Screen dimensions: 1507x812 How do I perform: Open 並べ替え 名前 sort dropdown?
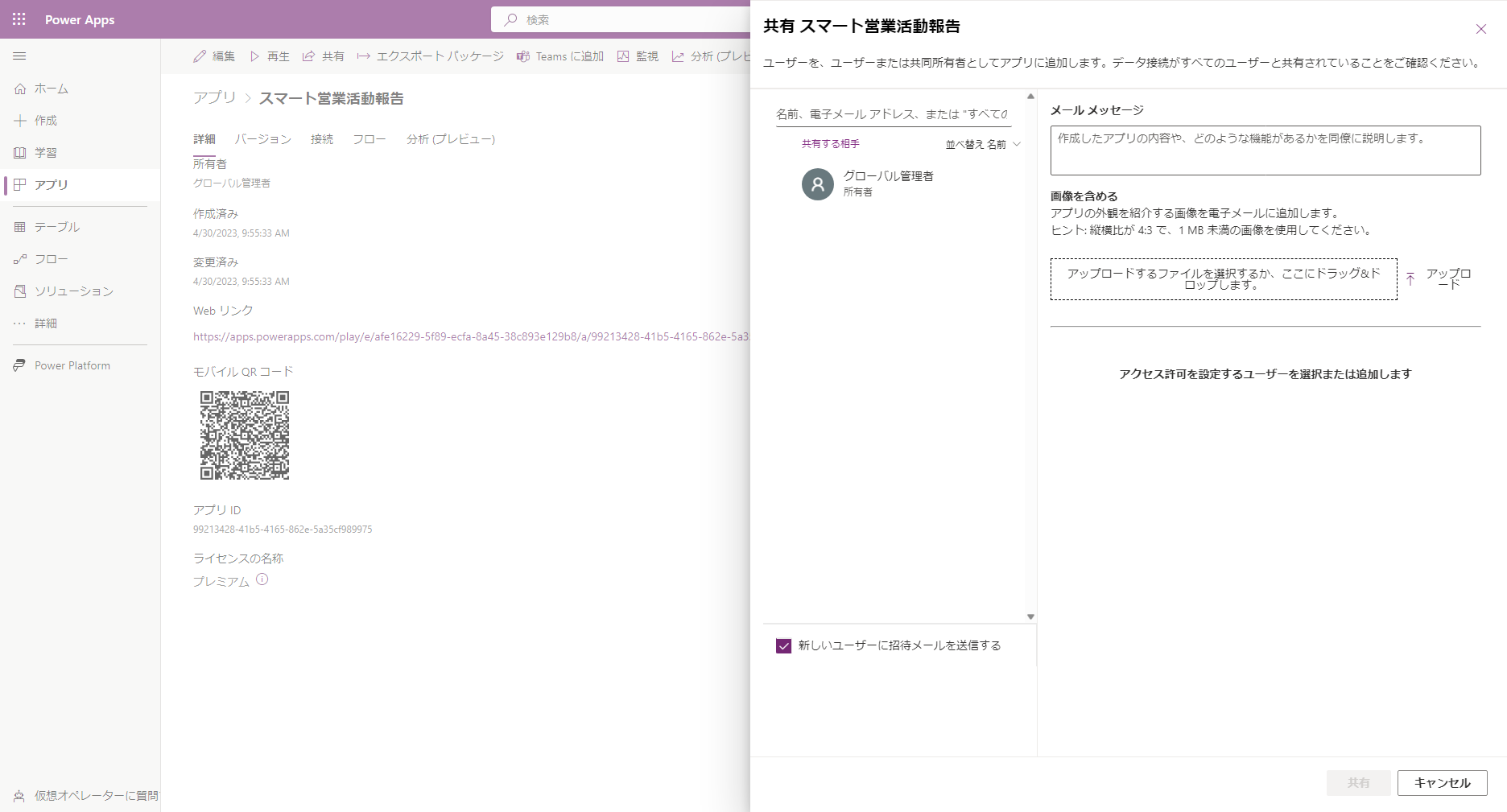click(983, 144)
